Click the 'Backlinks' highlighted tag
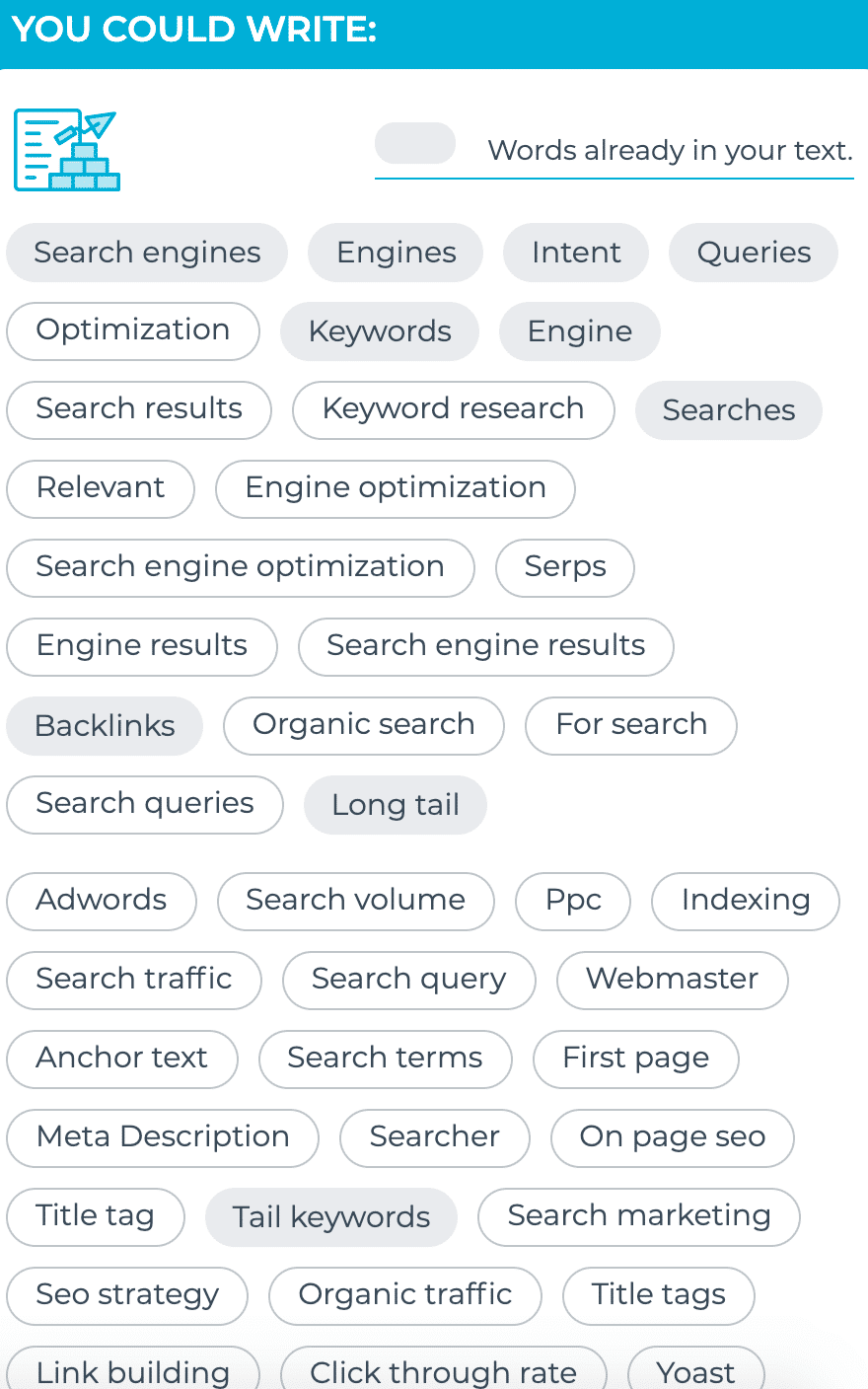The image size is (868, 1389). (x=105, y=726)
